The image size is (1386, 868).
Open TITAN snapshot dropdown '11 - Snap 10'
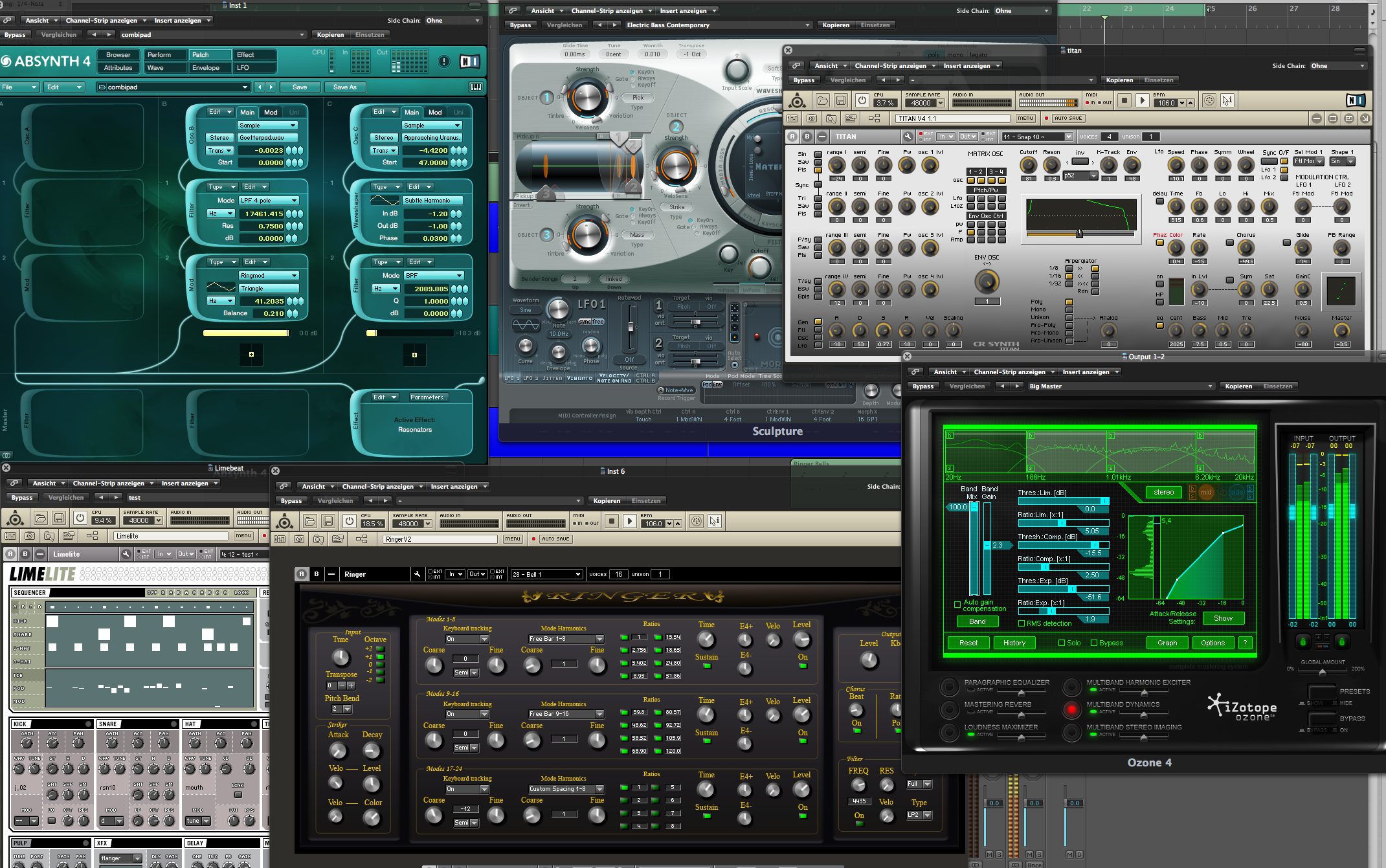(1037, 137)
